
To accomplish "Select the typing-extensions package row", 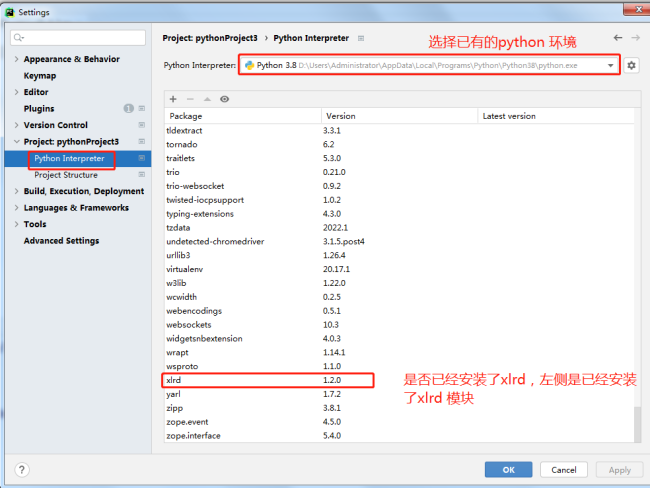I will point(399,214).
